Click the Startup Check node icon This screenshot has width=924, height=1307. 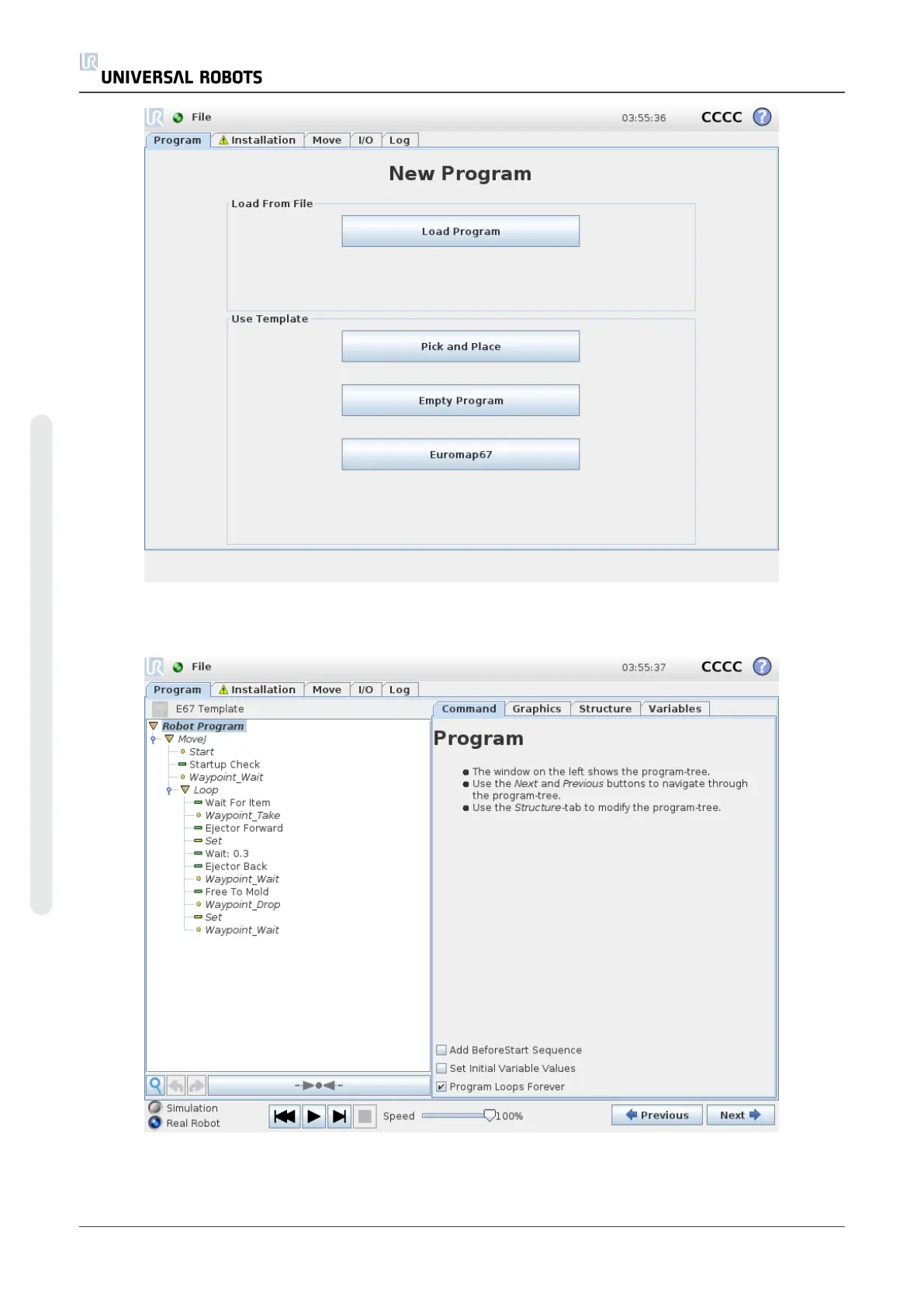182,764
